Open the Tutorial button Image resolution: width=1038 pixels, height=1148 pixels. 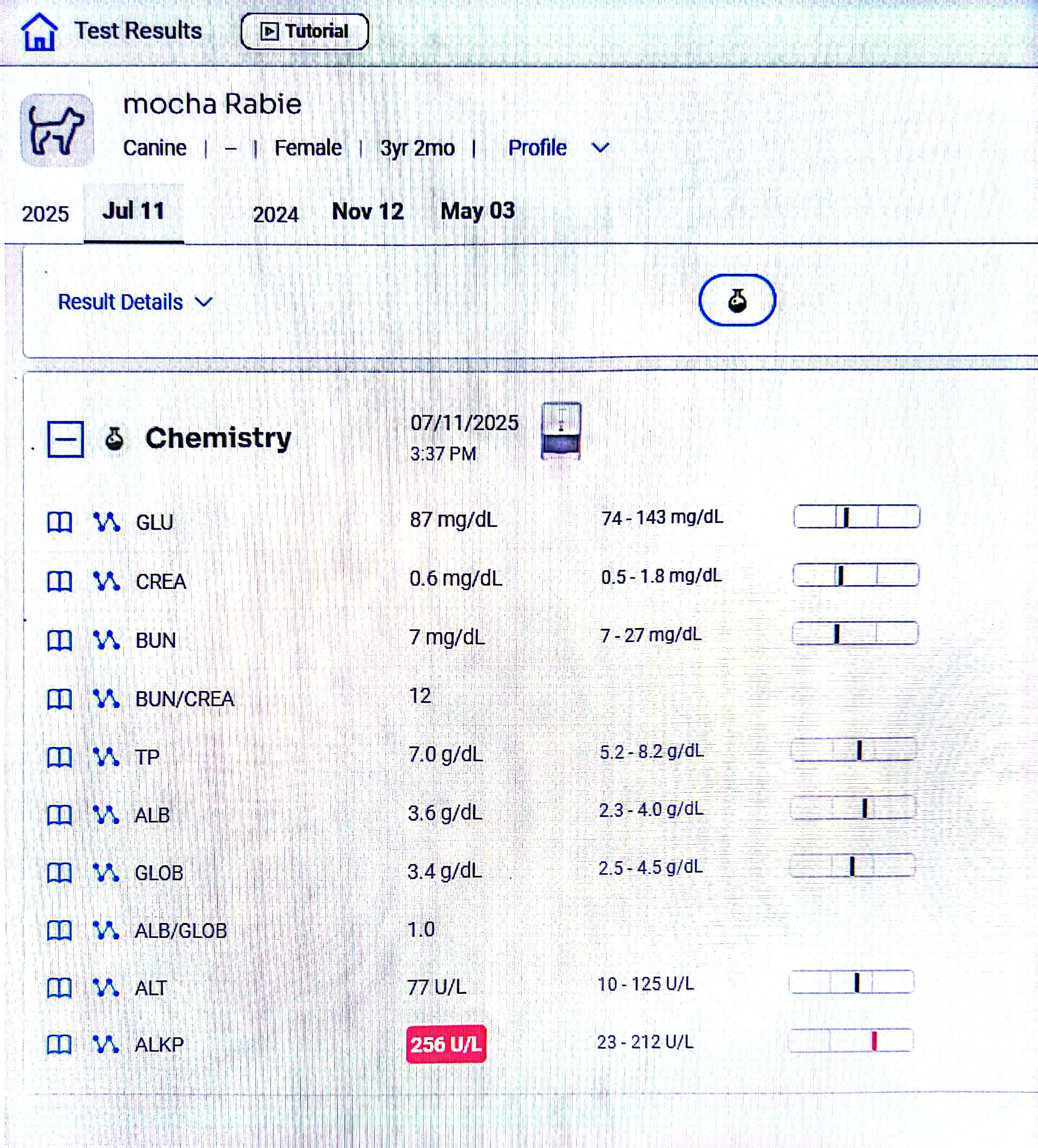click(x=305, y=31)
